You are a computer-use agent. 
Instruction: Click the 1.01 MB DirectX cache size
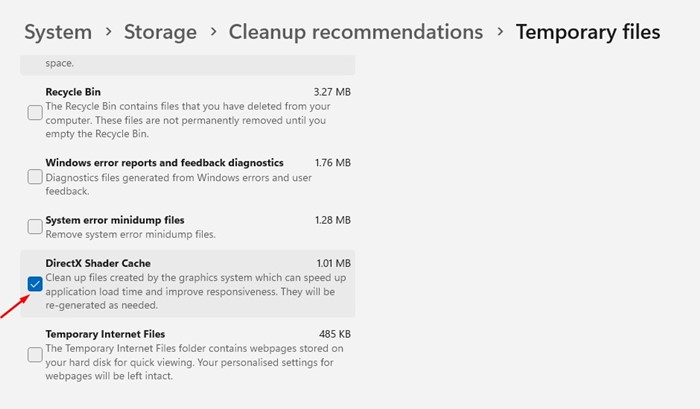point(332,264)
